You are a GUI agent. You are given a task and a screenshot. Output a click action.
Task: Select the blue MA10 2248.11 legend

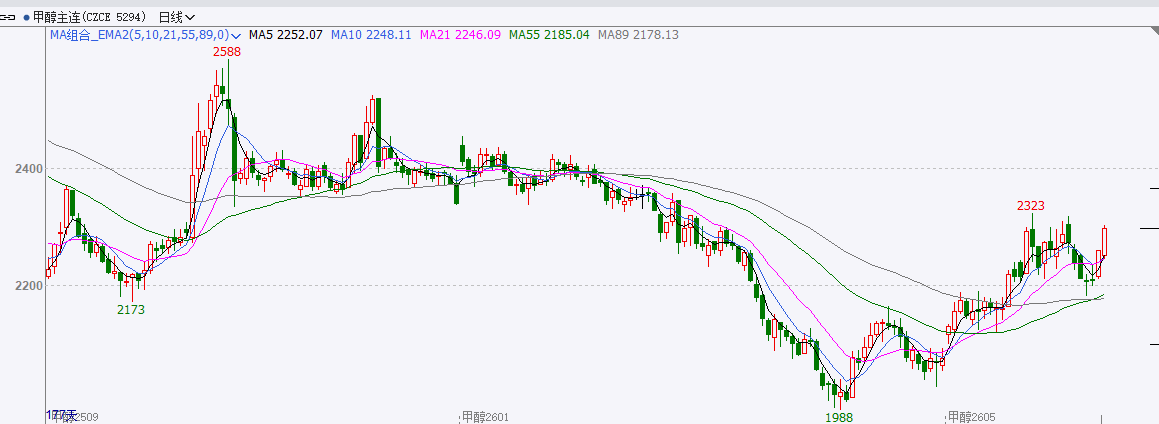pyautogui.click(x=372, y=35)
